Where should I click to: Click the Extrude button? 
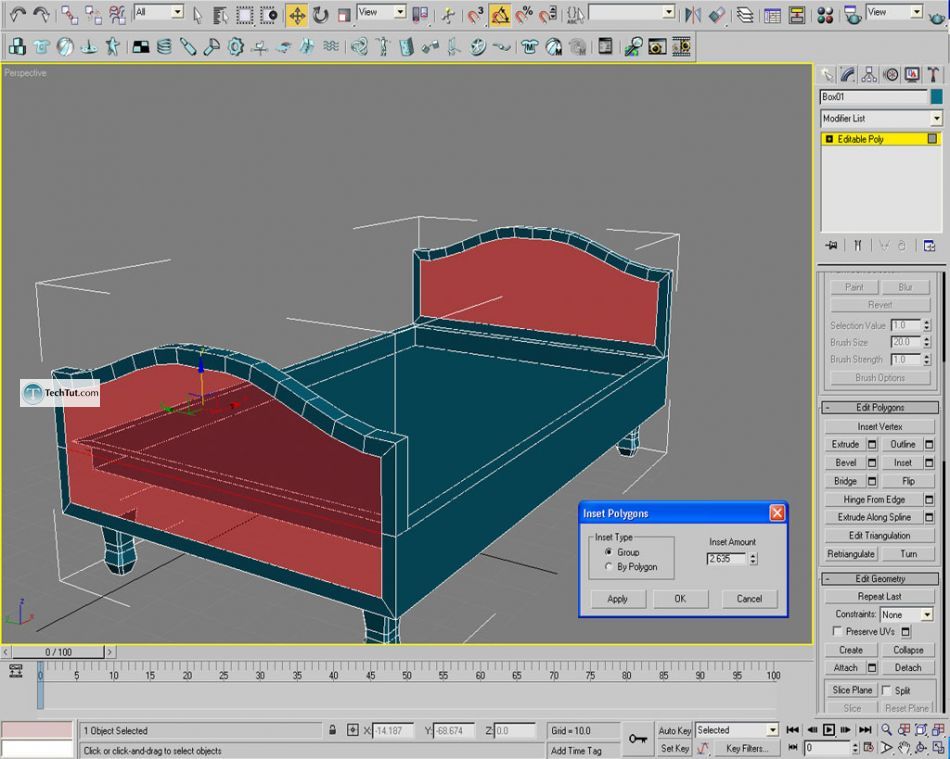845,445
